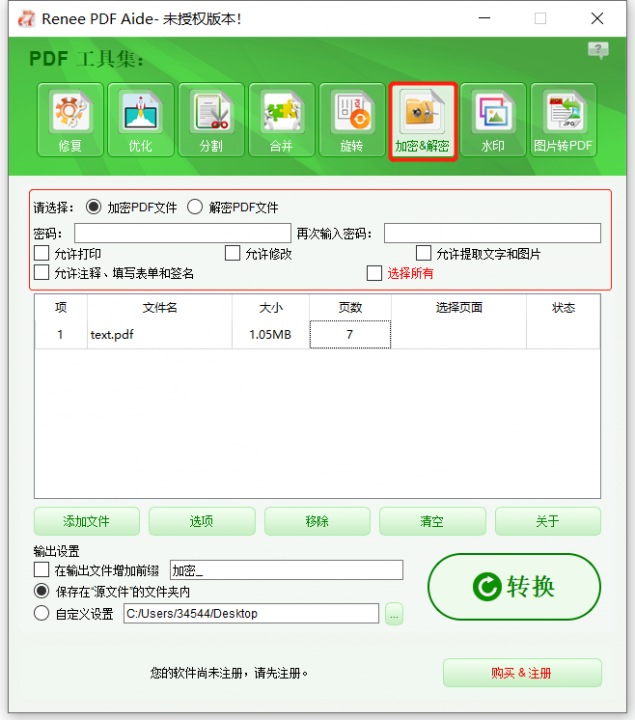Image resolution: width=635 pixels, height=720 pixels.
Task: Choose 保存在源文件的文件夹内 radio option
Action: [x=41, y=591]
